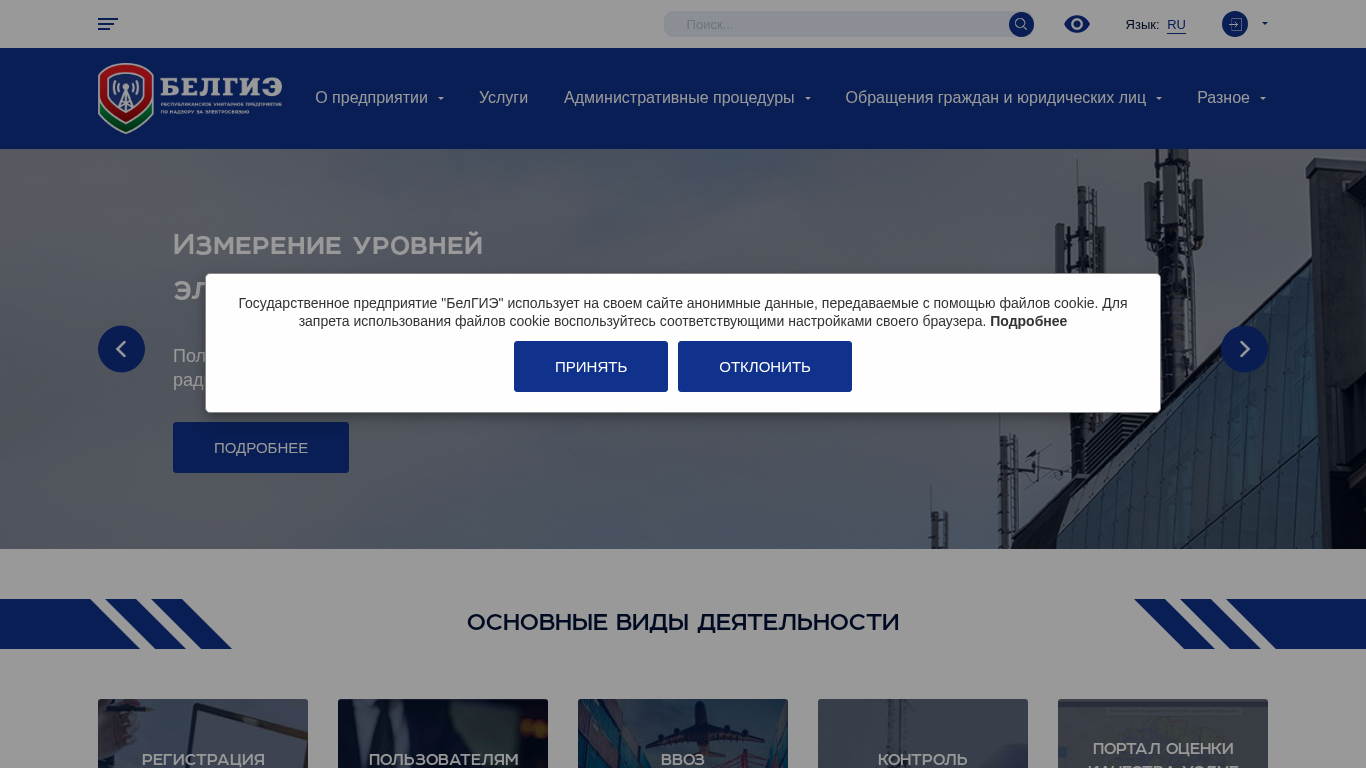The width and height of the screenshot is (1366, 768).
Task: Expand the Обращения граждан dropdown arrow
Action: coord(1159,98)
